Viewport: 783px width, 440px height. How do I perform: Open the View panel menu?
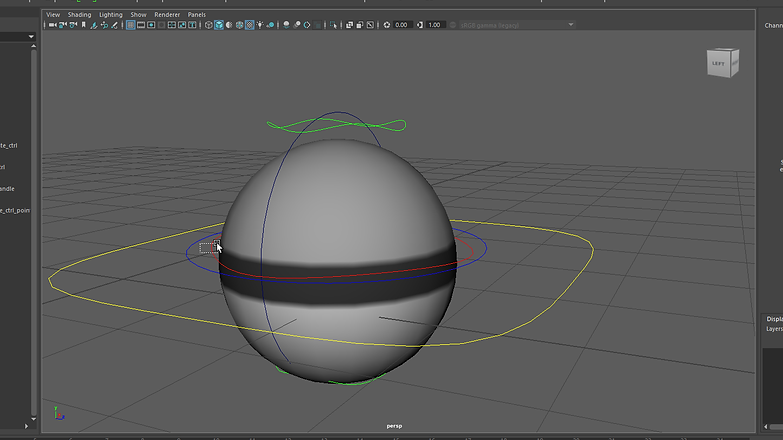53,14
